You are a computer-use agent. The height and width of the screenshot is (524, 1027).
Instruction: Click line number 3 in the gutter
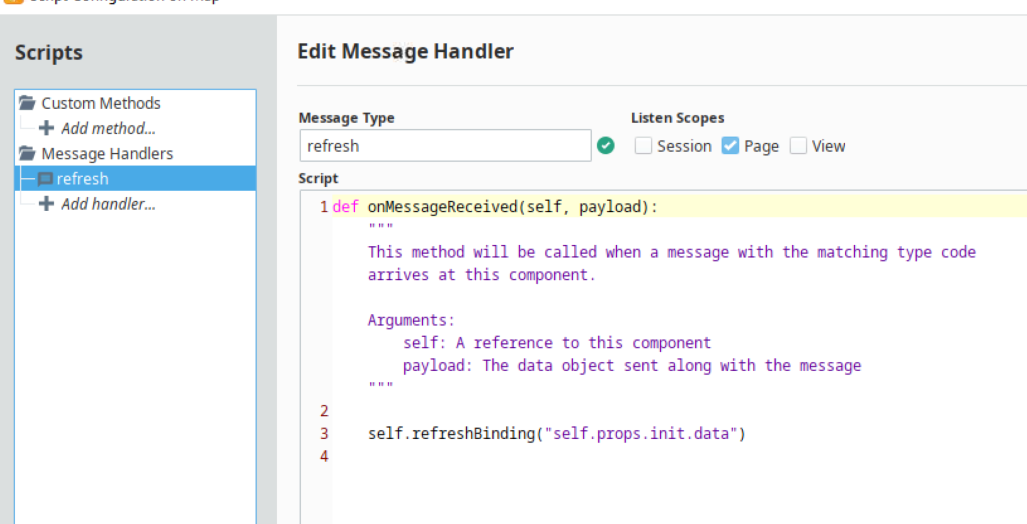tap(324, 434)
